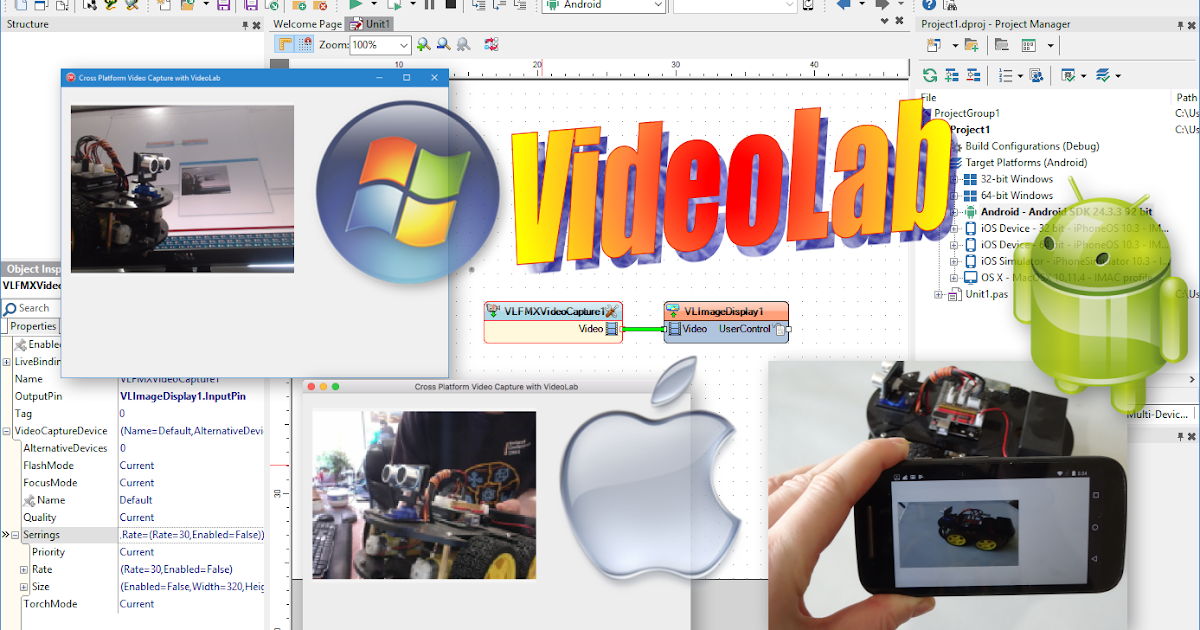
Task: Unpin the Structure panel
Action: pos(243,23)
